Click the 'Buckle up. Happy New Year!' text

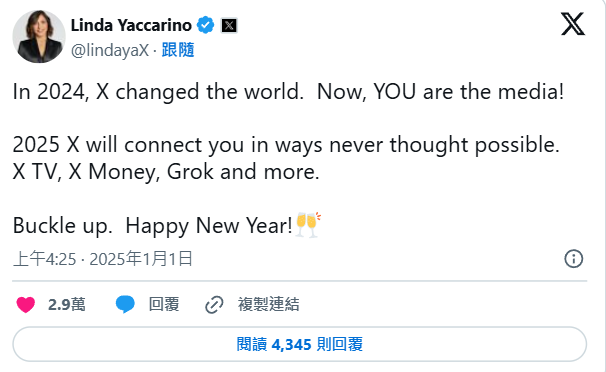pos(153,225)
